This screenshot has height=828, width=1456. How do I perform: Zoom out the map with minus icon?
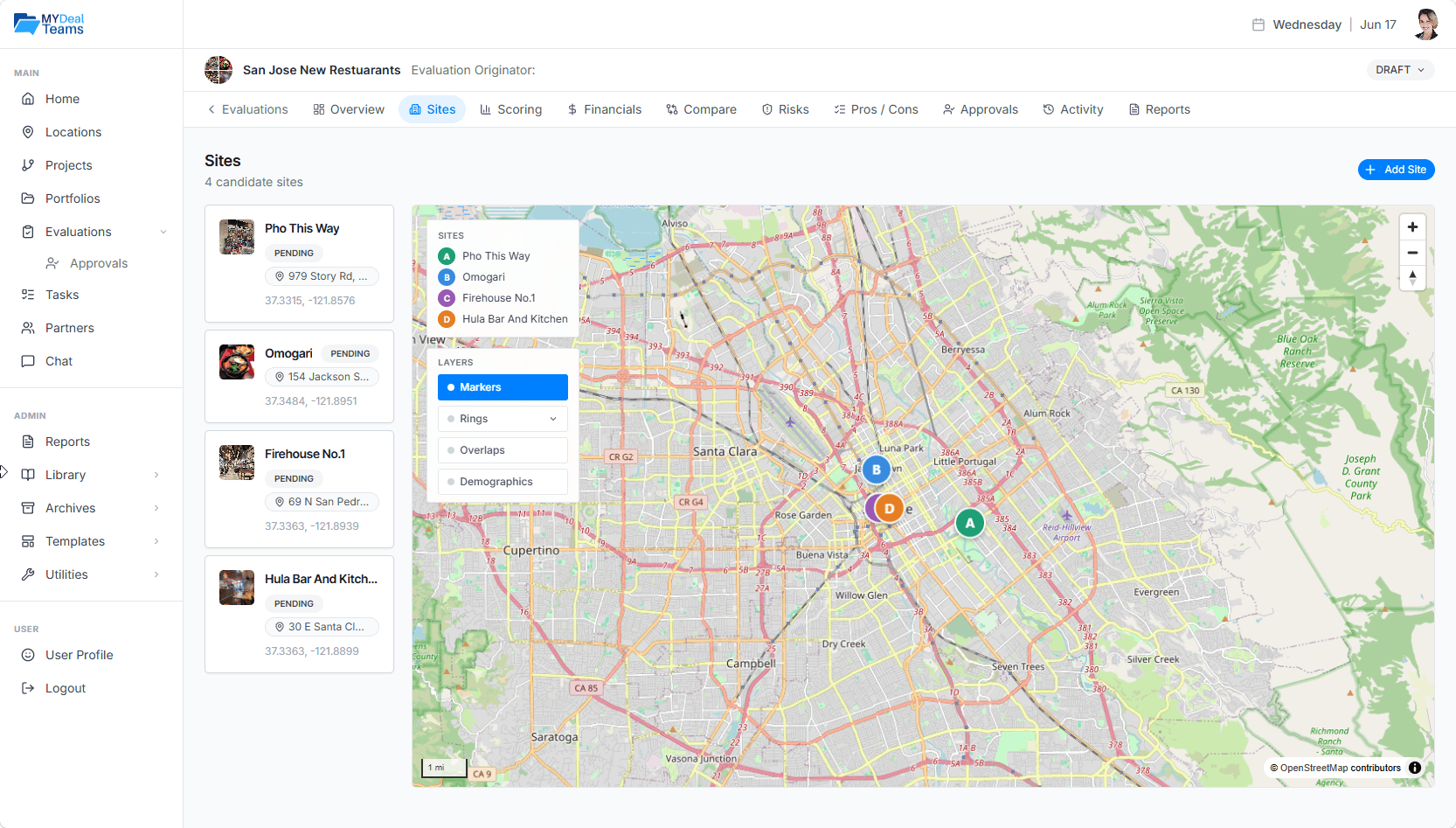pos(1412,253)
